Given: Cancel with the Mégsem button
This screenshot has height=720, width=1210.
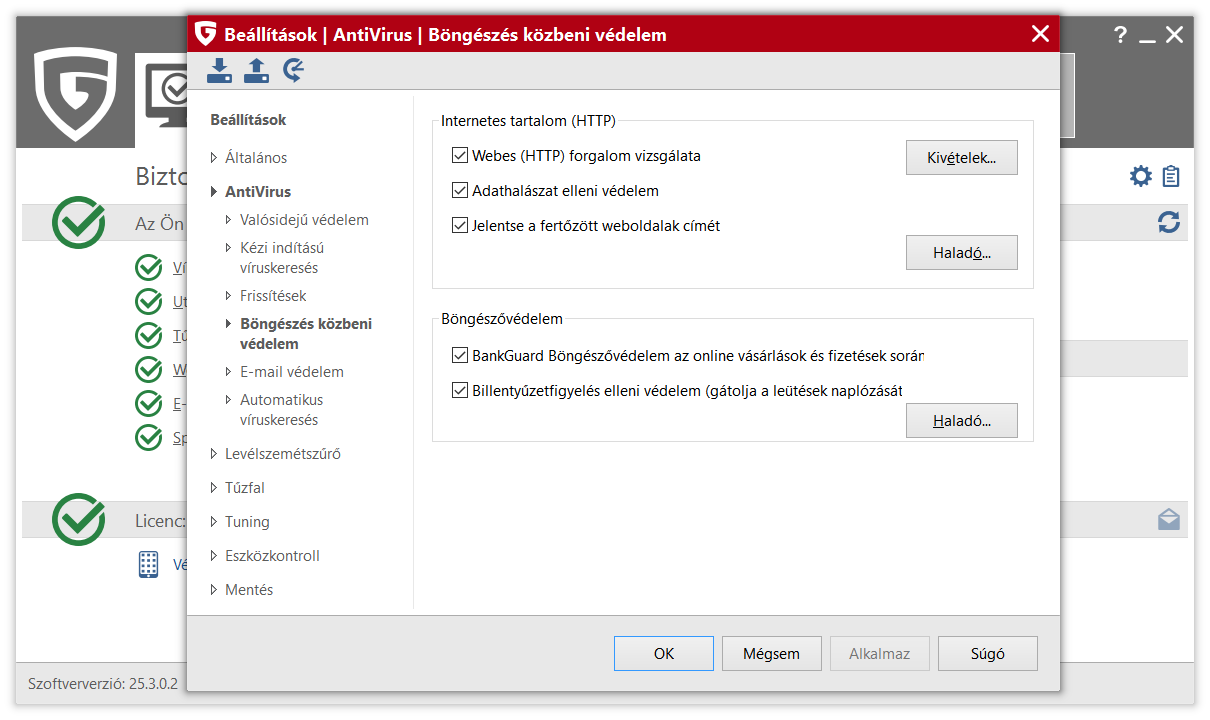Looking at the screenshot, I should [772, 654].
